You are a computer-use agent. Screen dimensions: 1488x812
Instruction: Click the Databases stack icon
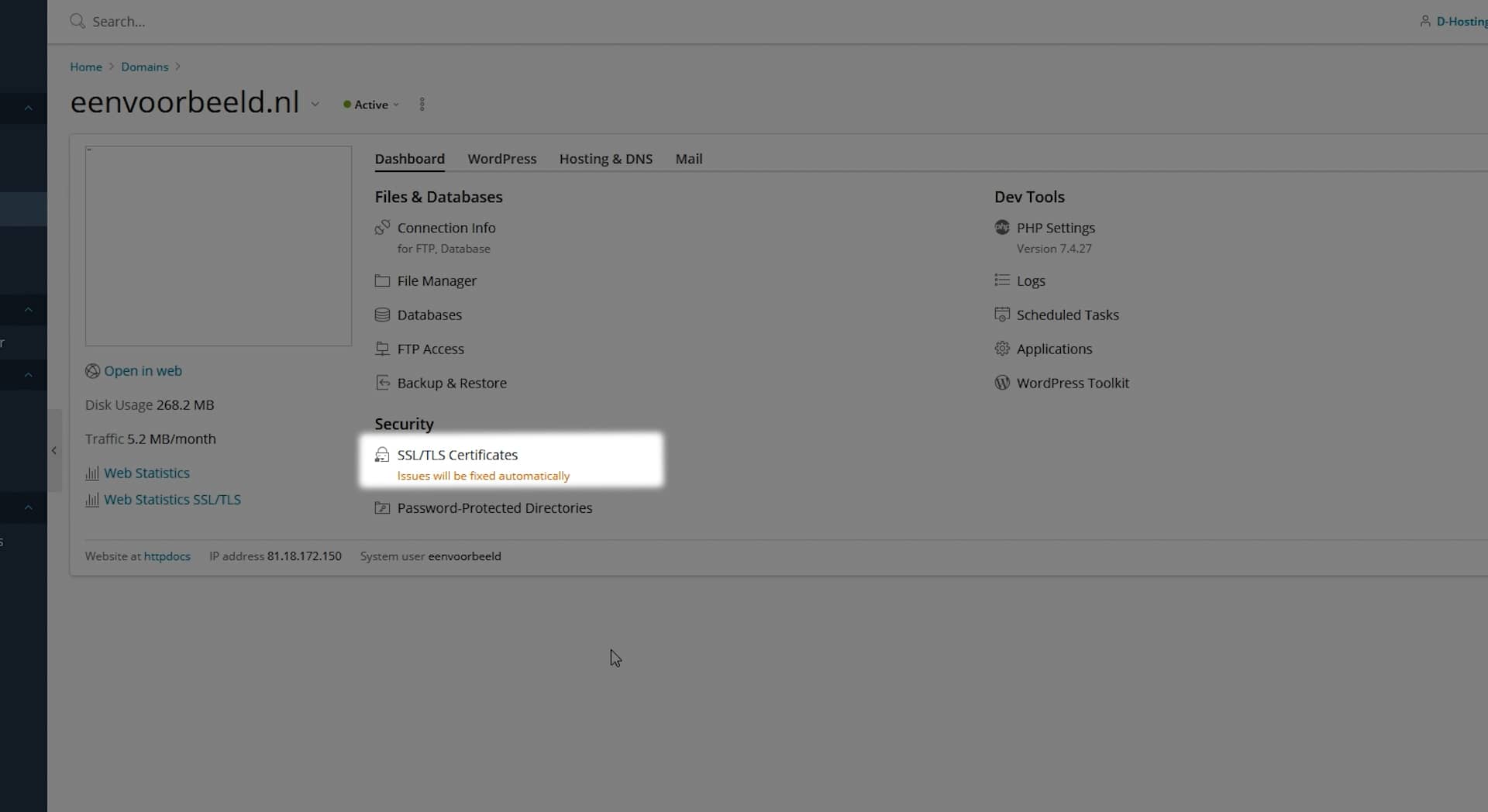382,315
